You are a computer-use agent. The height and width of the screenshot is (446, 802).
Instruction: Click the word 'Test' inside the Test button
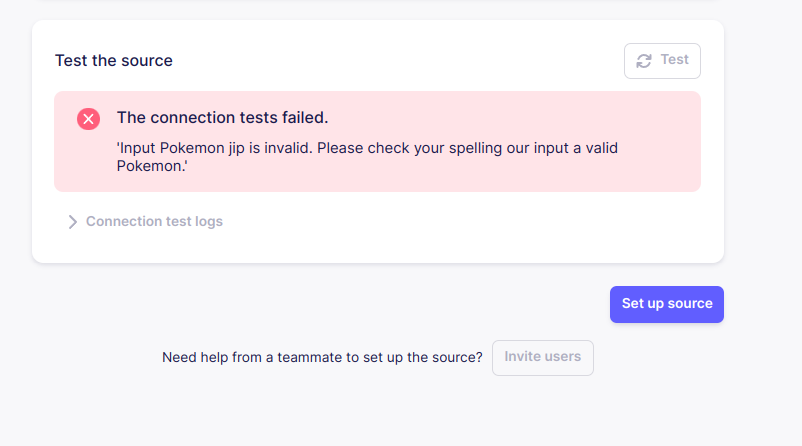675,60
